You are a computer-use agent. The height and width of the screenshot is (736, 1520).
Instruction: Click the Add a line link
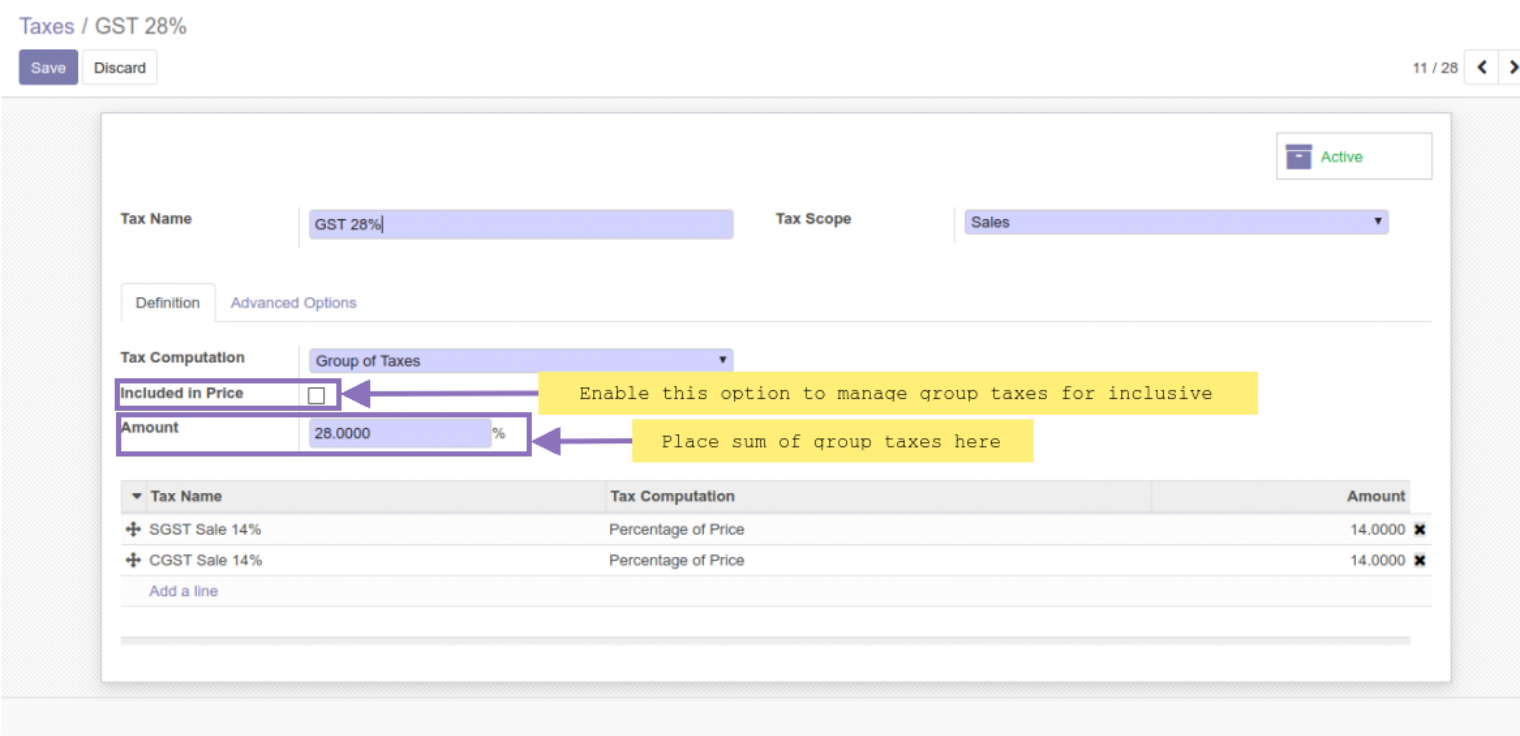point(183,591)
